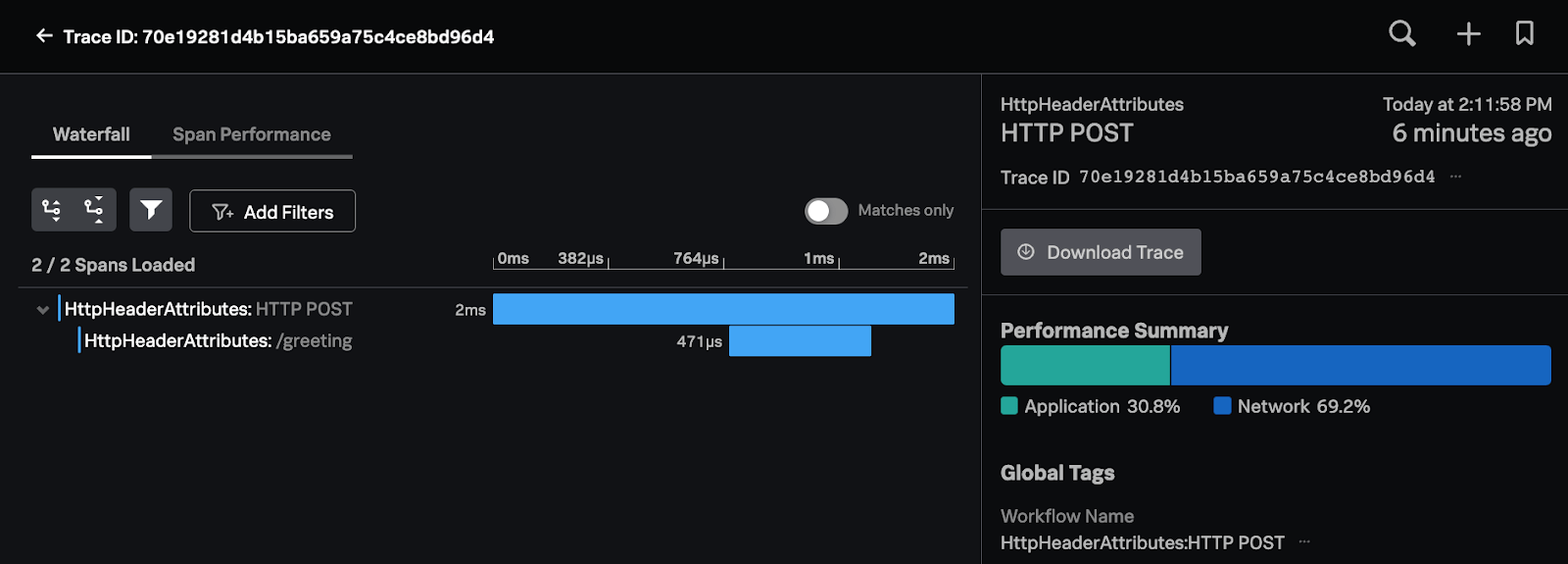The width and height of the screenshot is (1568, 564).
Task: Click the 2ms HTTP POST waterfall bar
Action: tap(723, 309)
